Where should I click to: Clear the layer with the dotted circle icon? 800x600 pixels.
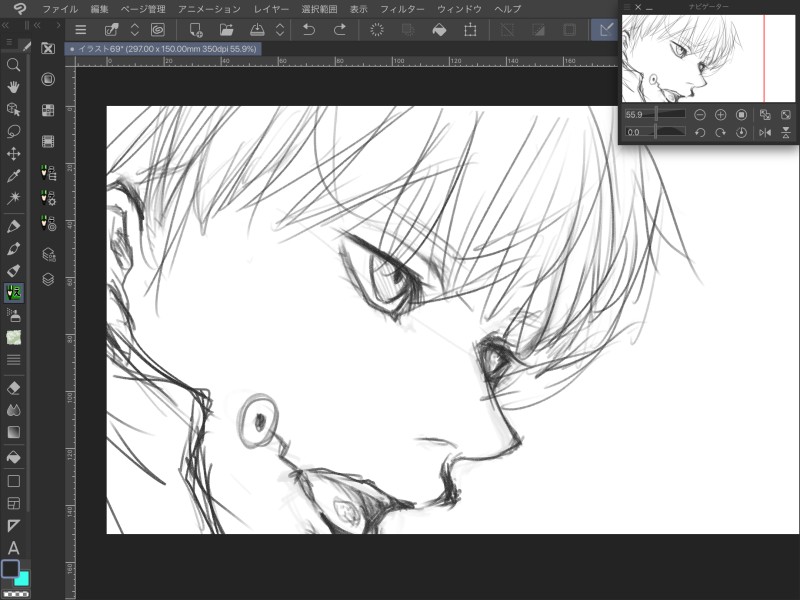coord(377,30)
